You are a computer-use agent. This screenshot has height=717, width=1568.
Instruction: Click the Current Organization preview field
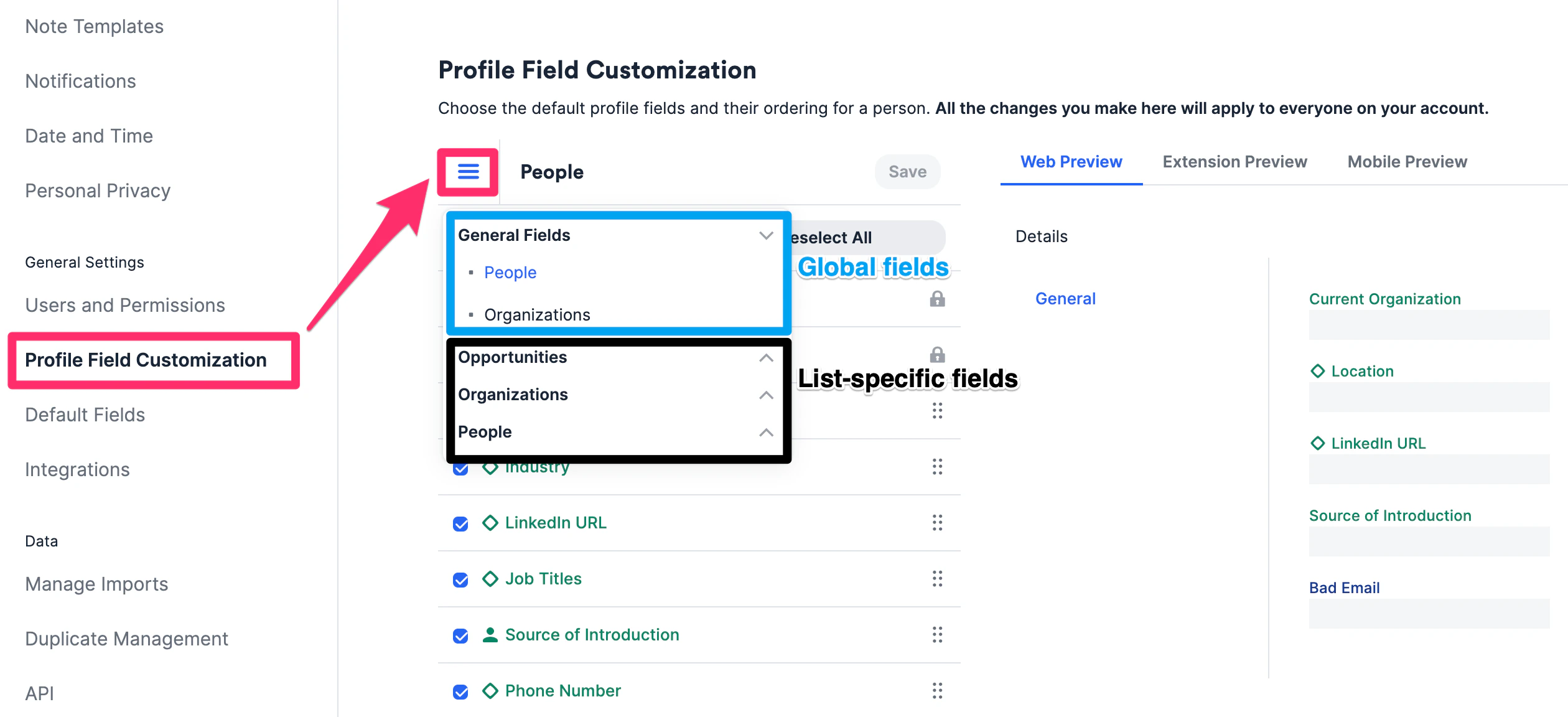pyautogui.click(x=1429, y=324)
